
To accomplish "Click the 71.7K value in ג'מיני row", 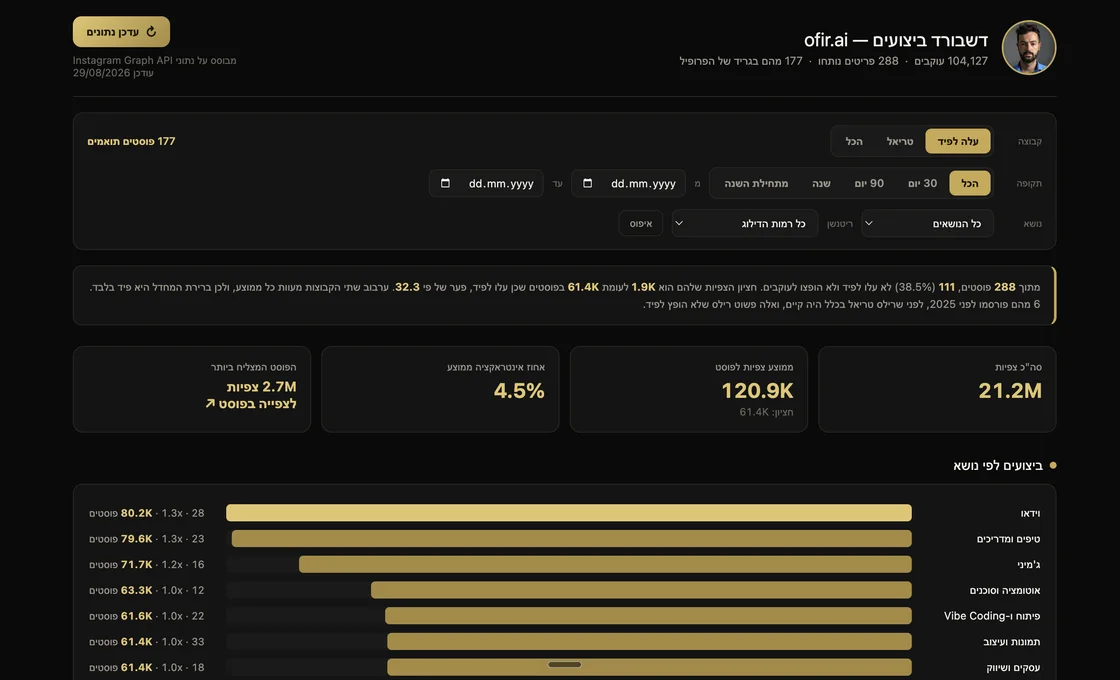I will 136,564.
